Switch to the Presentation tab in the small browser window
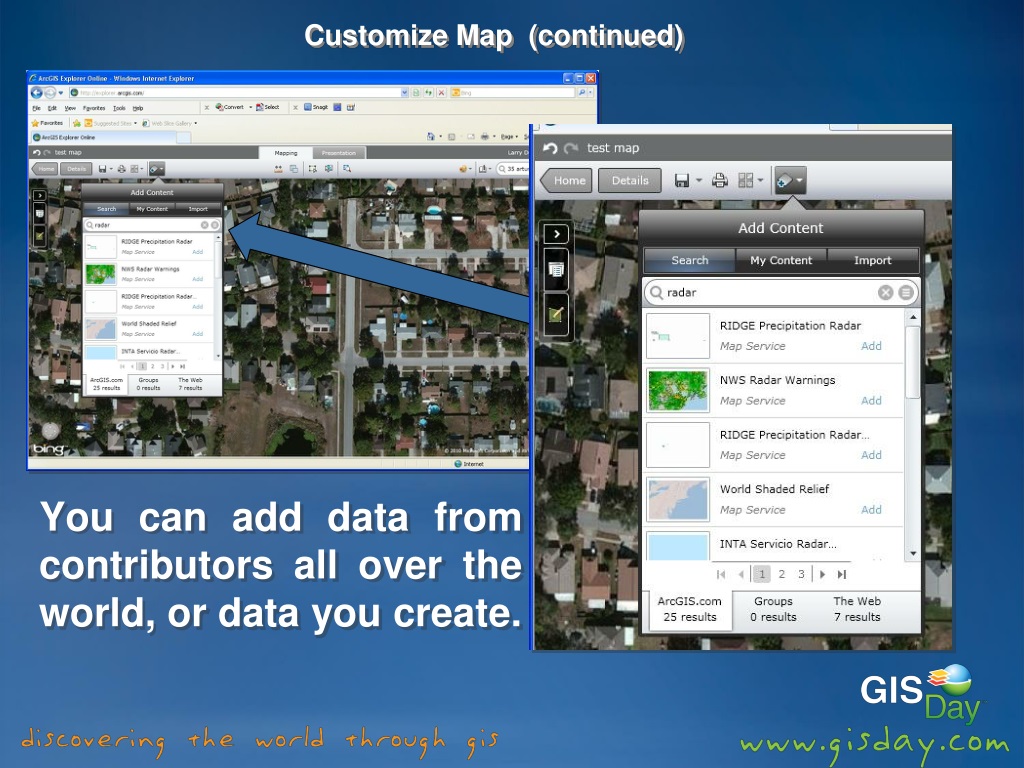The width and height of the screenshot is (1024, 768). click(338, 153)
